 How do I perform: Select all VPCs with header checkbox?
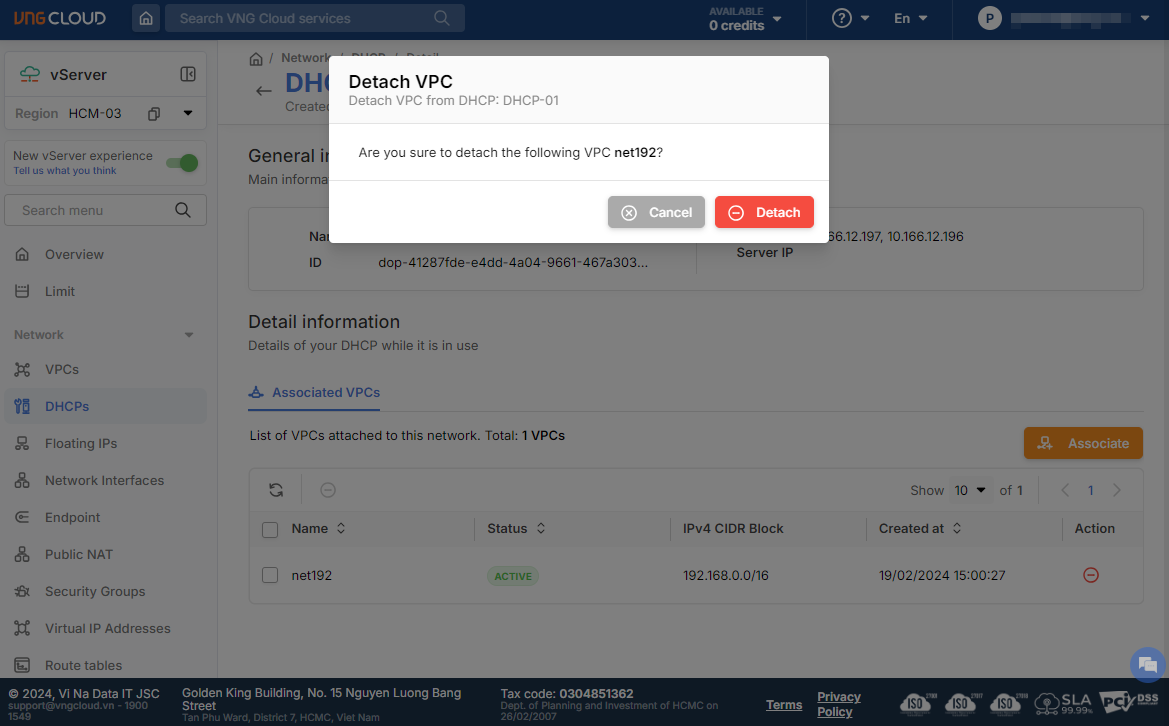pyautogui.click(x=270, y=529)
